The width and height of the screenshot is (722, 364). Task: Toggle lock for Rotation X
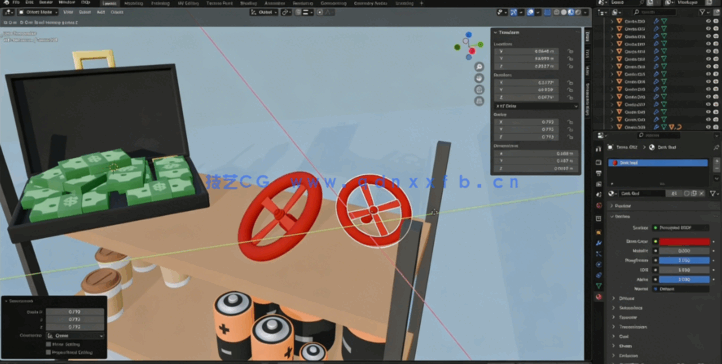(570, 83)
